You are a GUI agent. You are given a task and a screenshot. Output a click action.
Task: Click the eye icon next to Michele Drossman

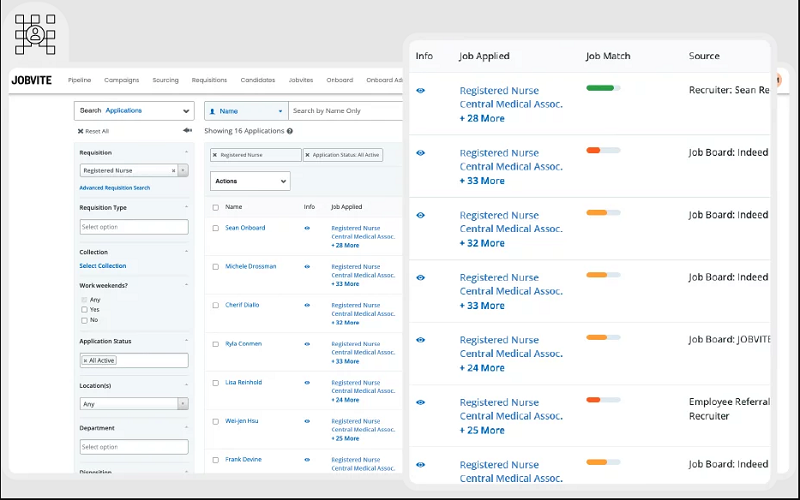(307, 266)
